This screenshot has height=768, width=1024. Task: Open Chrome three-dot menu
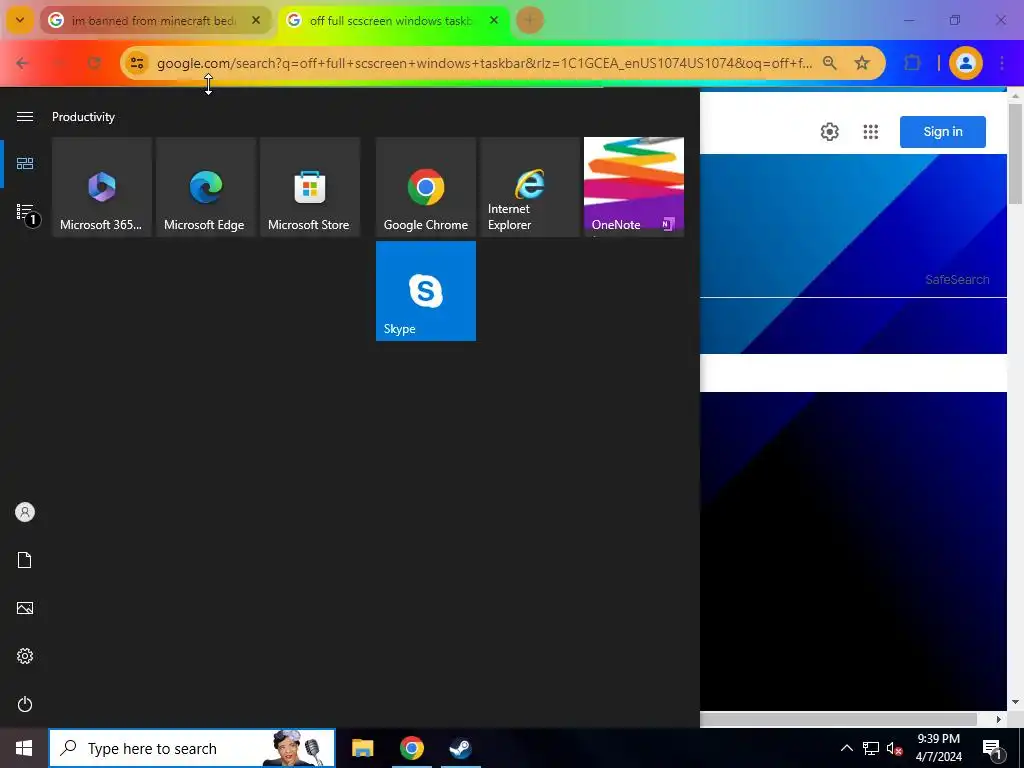click(1002, 63)
